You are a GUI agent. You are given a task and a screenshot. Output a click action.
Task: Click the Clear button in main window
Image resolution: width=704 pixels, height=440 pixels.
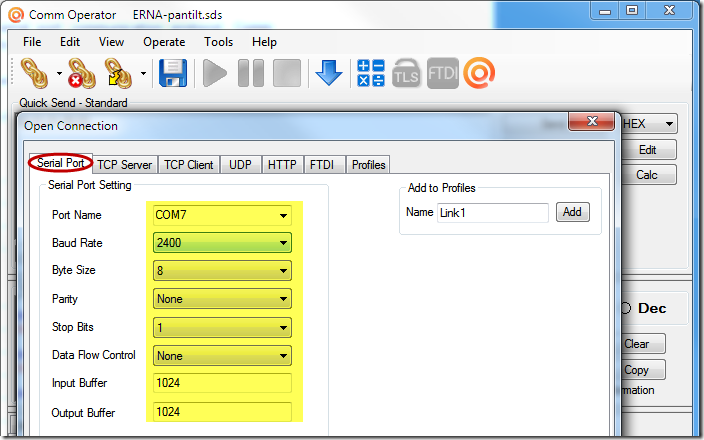pos(642,344)
